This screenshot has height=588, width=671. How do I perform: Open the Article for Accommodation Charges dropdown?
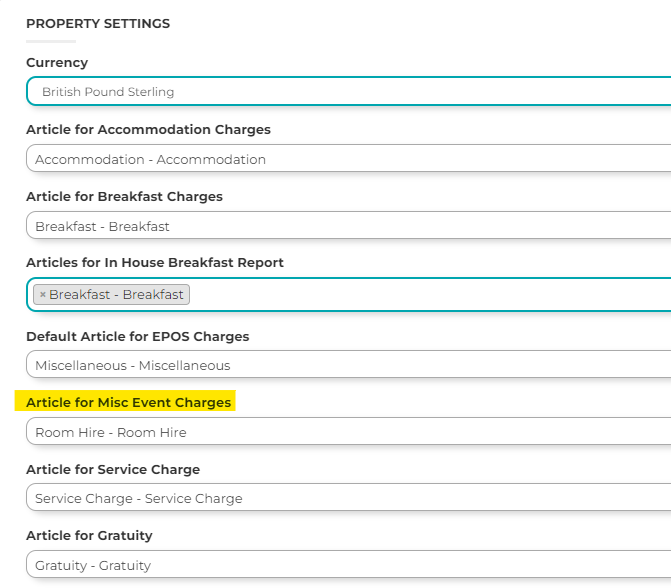tap(349, 158)
